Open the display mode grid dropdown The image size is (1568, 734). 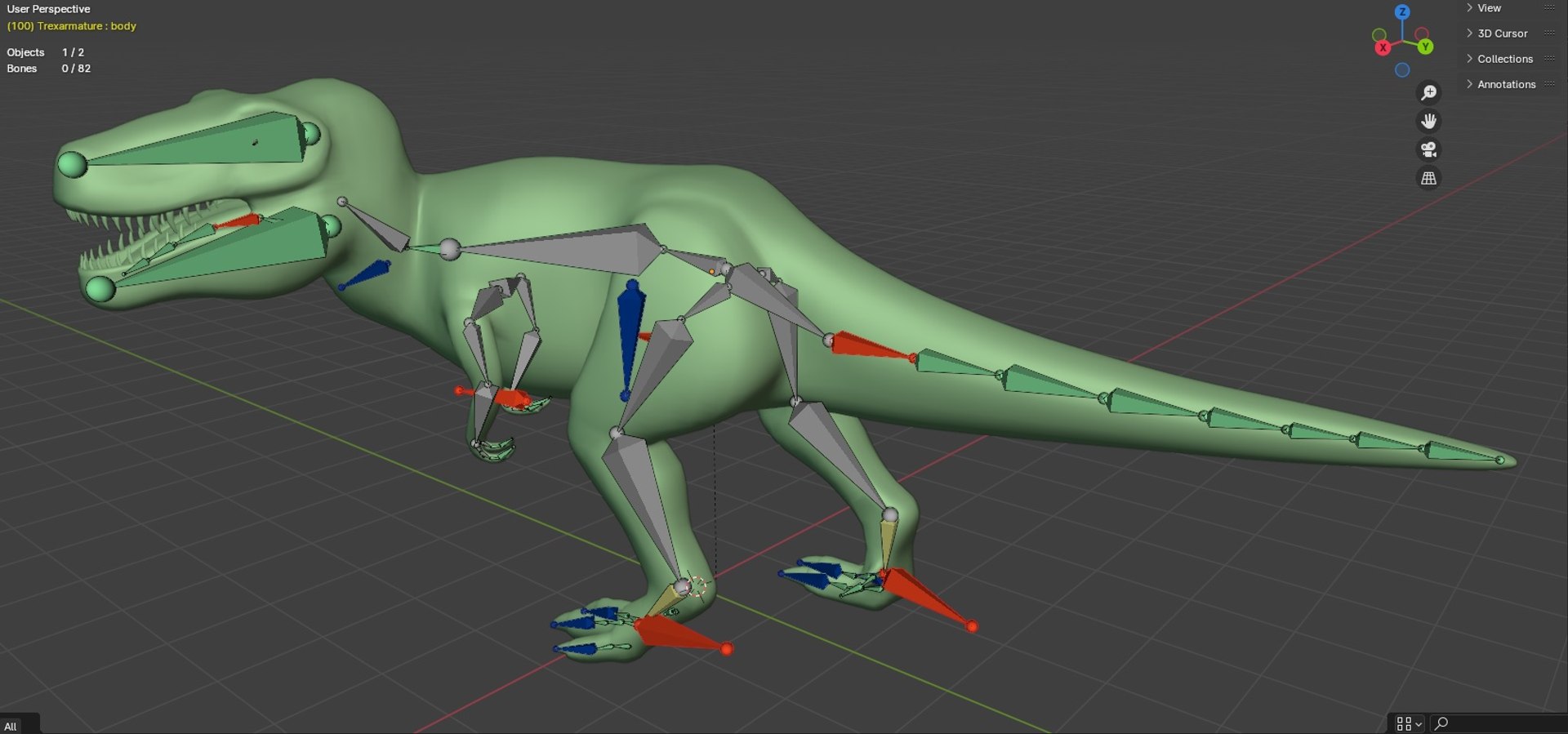[x=1409, y=724]
